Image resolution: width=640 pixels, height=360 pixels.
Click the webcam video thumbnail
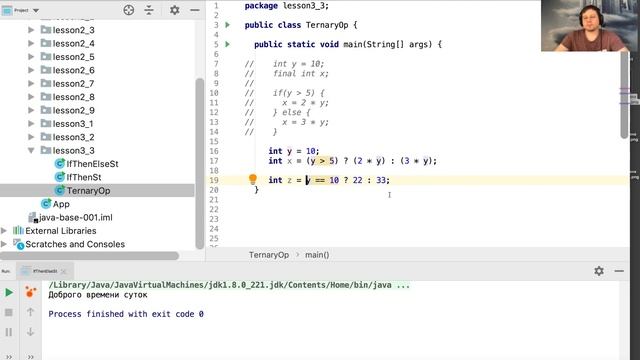click(584, 25)
